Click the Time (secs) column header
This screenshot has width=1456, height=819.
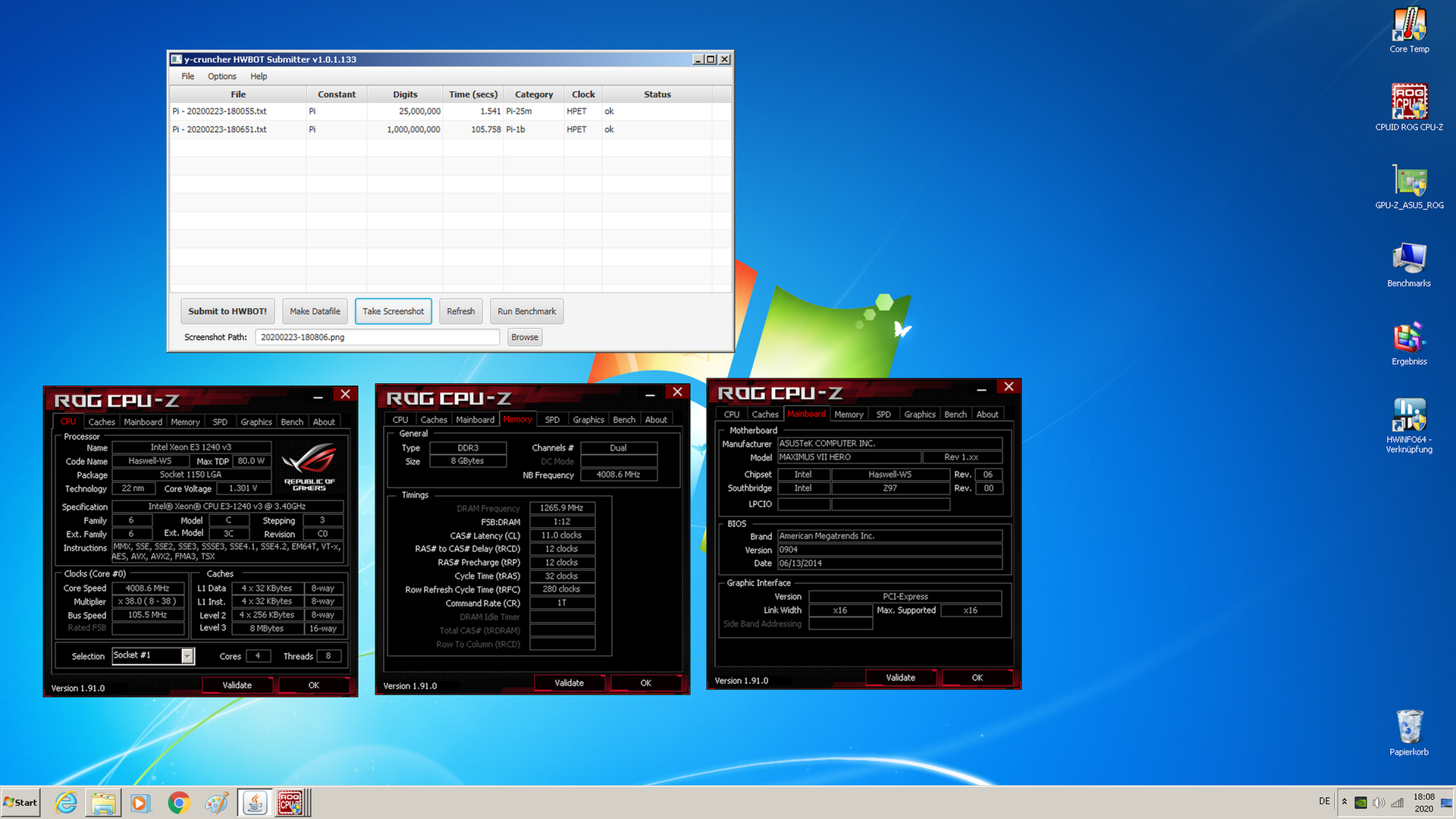[473, 94]
